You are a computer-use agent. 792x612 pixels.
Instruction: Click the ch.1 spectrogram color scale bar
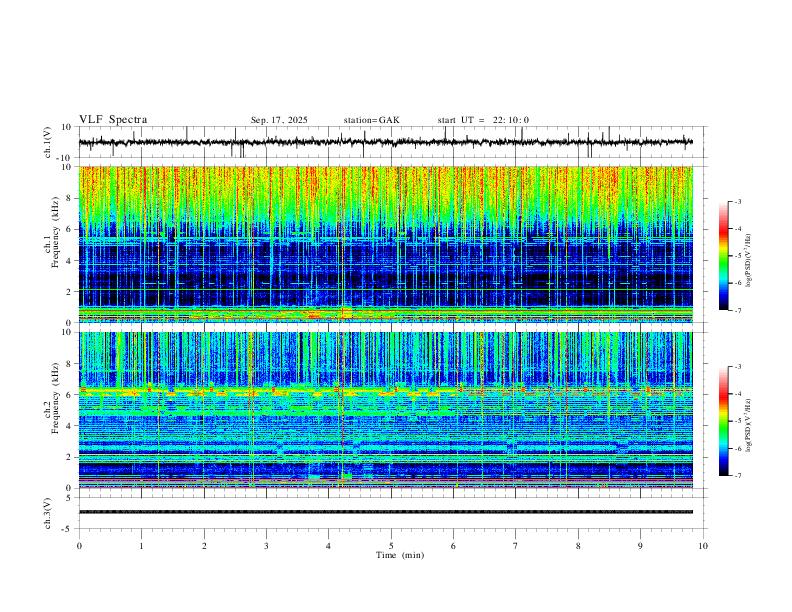click(724, 255)
